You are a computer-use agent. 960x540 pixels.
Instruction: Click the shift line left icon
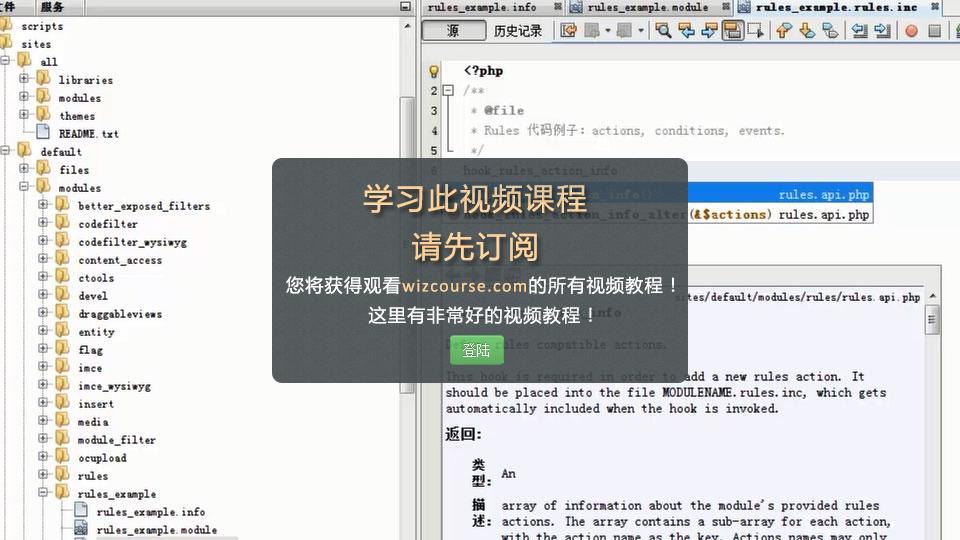coord(860,31)
